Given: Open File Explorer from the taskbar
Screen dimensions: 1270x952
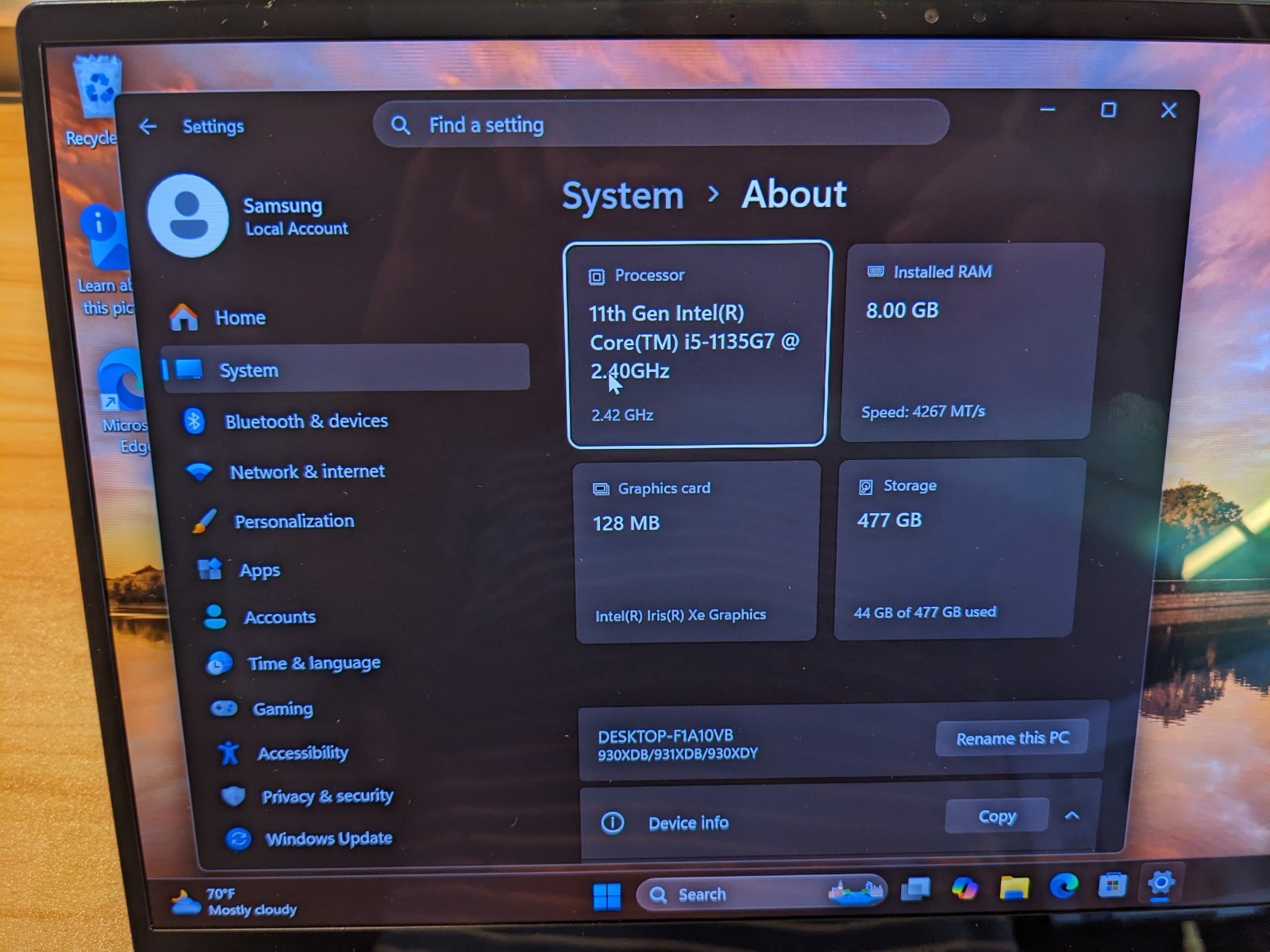Looking at the screenshot, I should pos(1014,888).
